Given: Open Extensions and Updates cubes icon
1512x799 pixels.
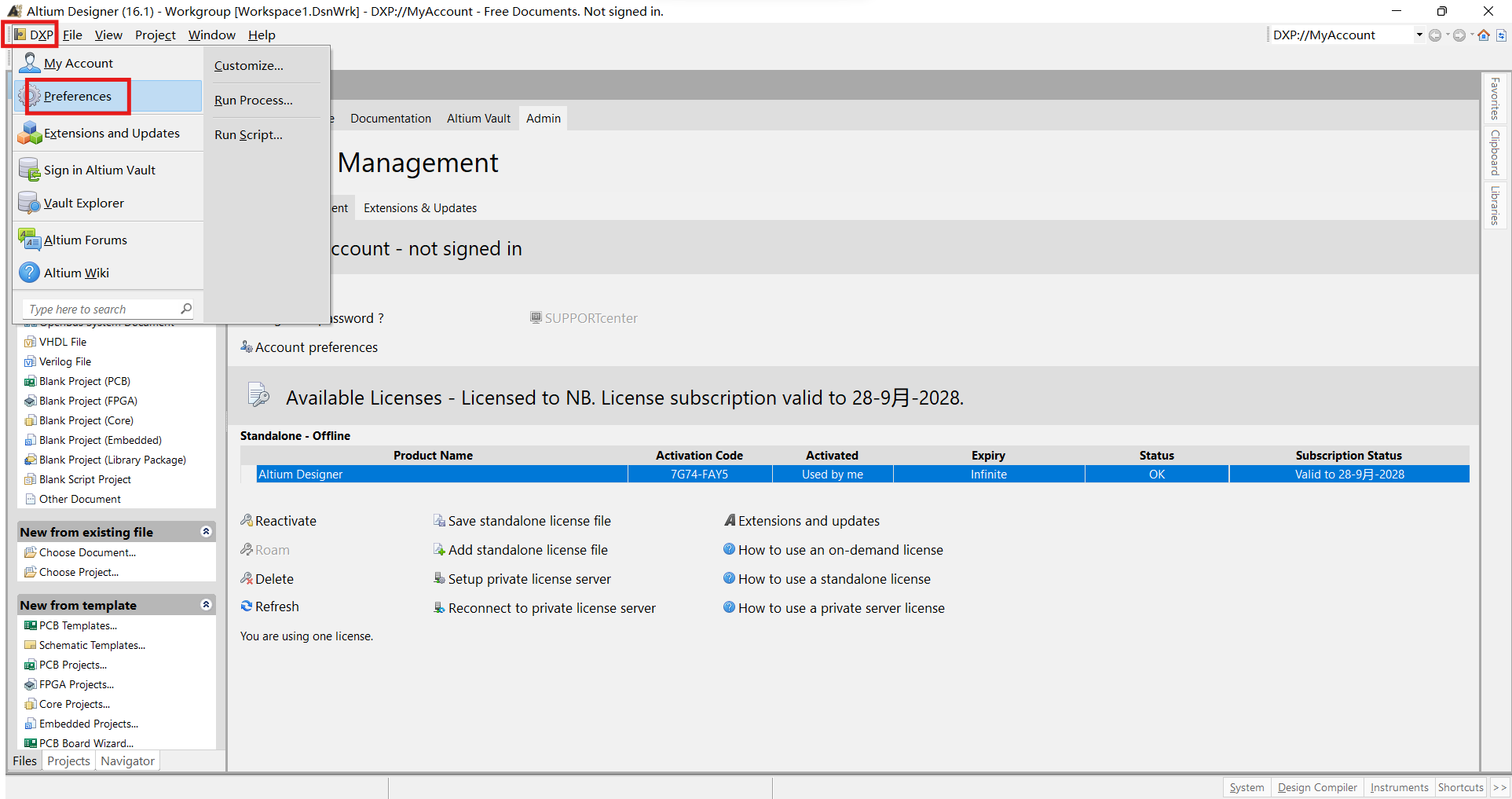Looking at the screenshot, I should point(30,133).
